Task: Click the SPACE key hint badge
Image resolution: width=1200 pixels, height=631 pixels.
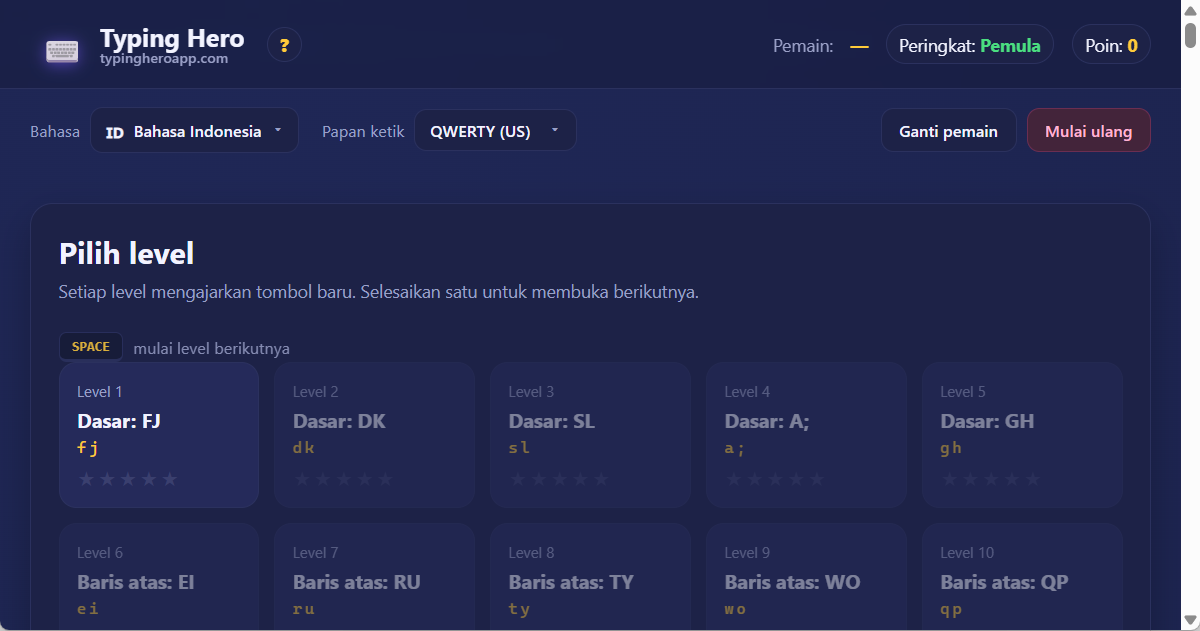Action: (x=91, y=346)
